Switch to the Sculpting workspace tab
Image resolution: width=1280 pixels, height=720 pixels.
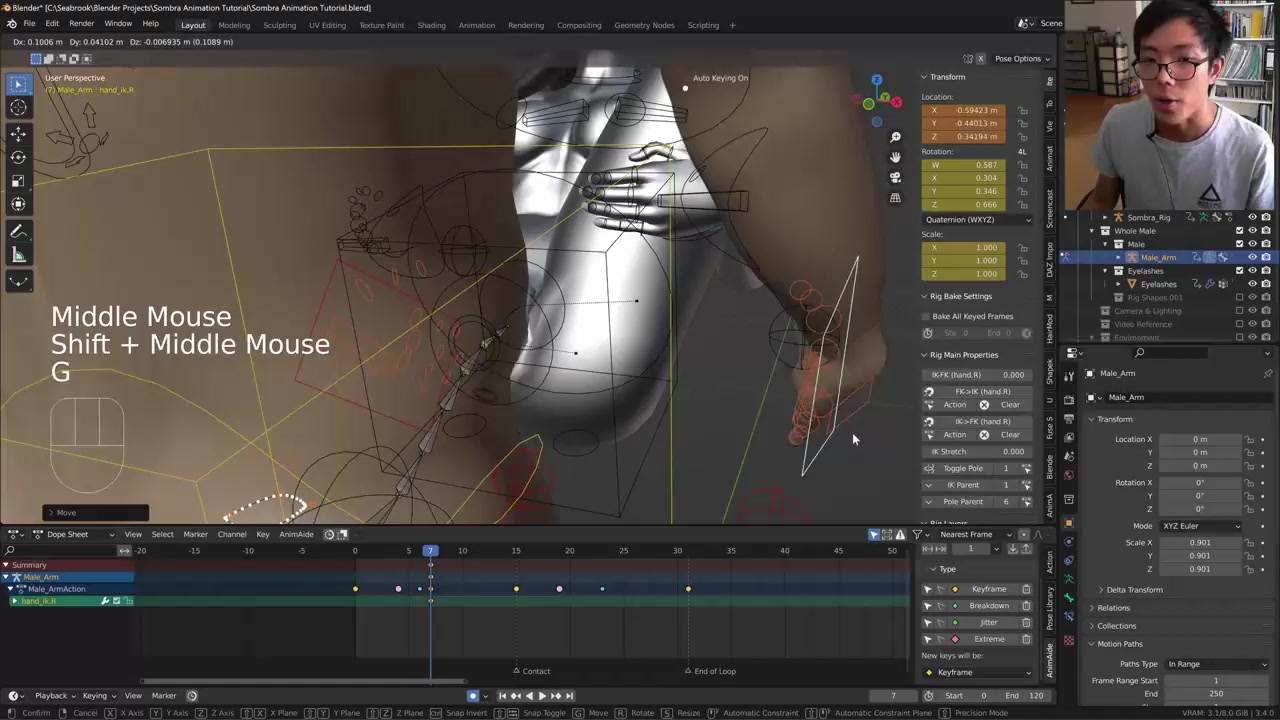coord(279,25)
